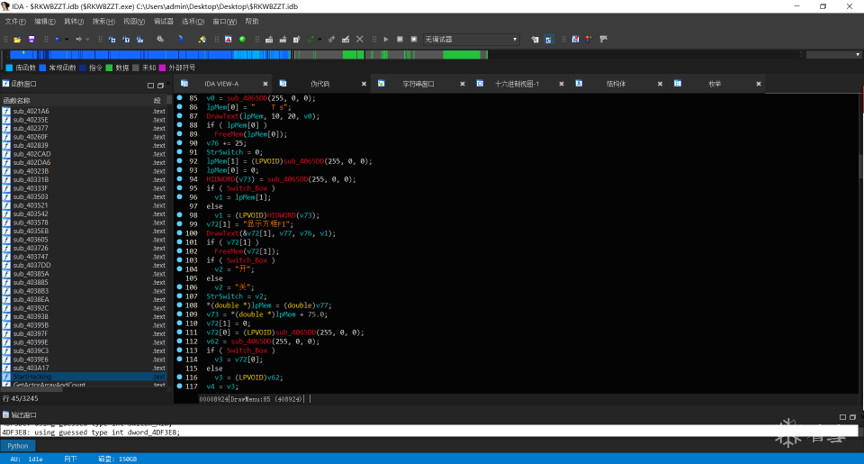Screen dimensions: 864x464
Task: Close the 伪代码 pseudocode tab
Action: [363, 84]
